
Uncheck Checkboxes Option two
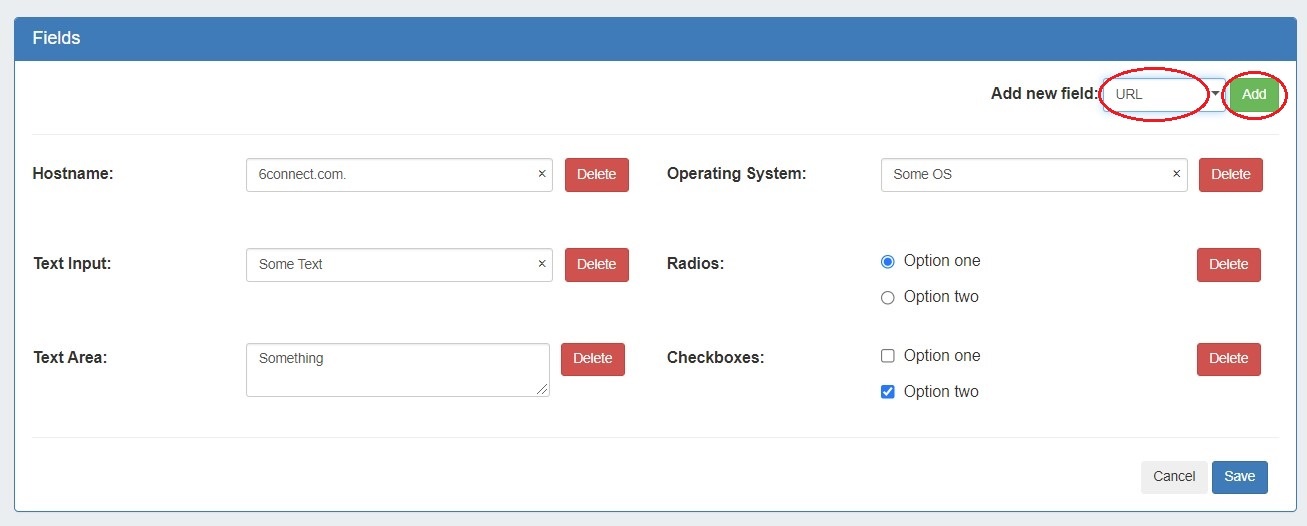coord(887,392)
